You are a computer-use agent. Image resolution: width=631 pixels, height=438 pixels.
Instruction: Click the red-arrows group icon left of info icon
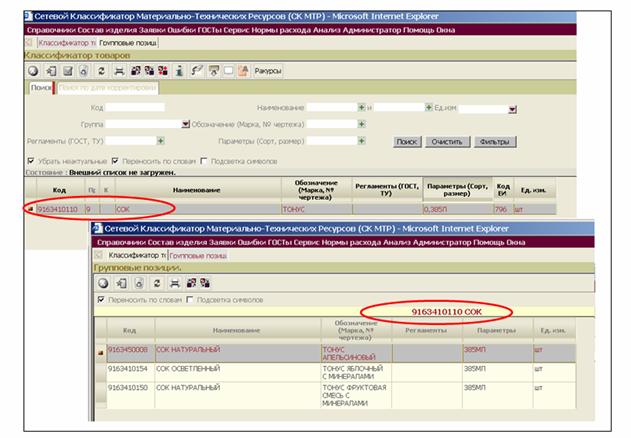click(163, 71)
